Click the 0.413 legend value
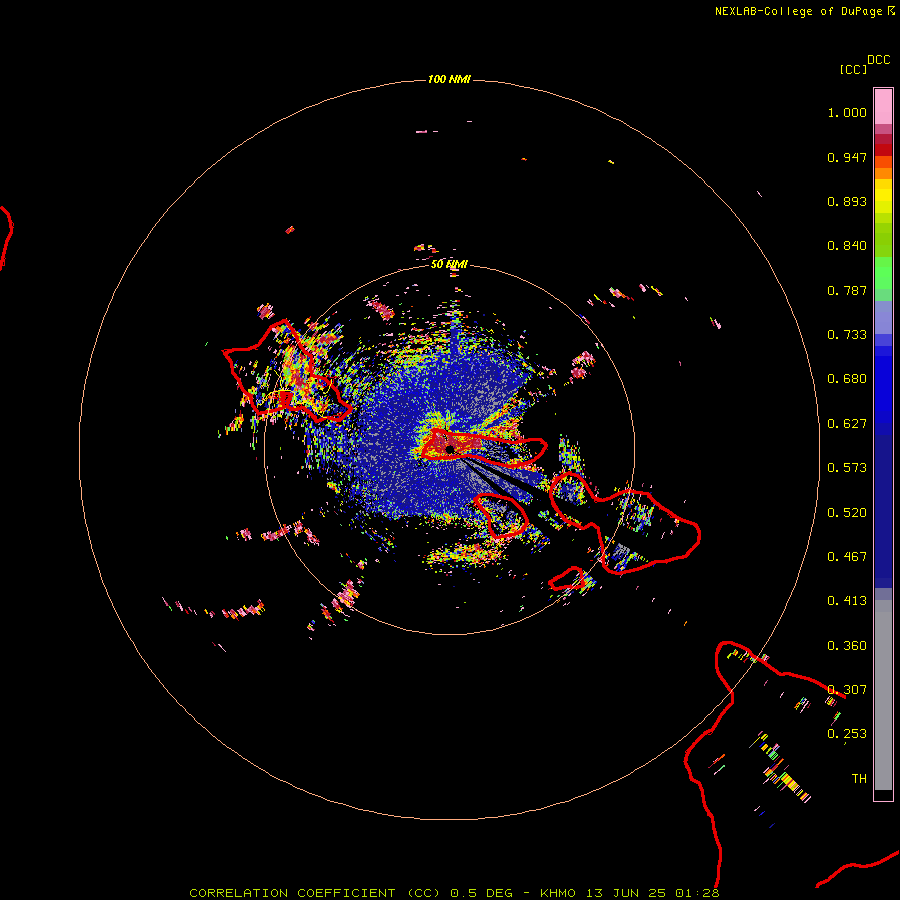 (x=847, y=601)
